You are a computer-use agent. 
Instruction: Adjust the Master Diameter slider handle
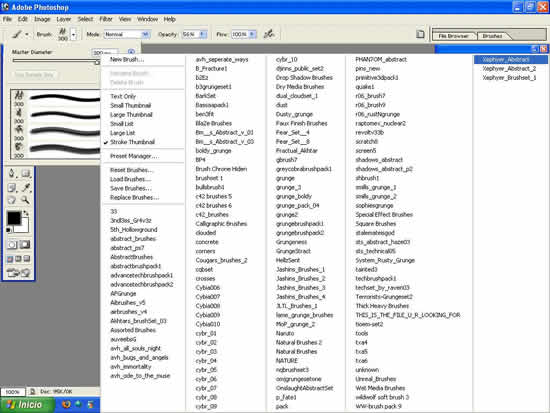point(97,62)
